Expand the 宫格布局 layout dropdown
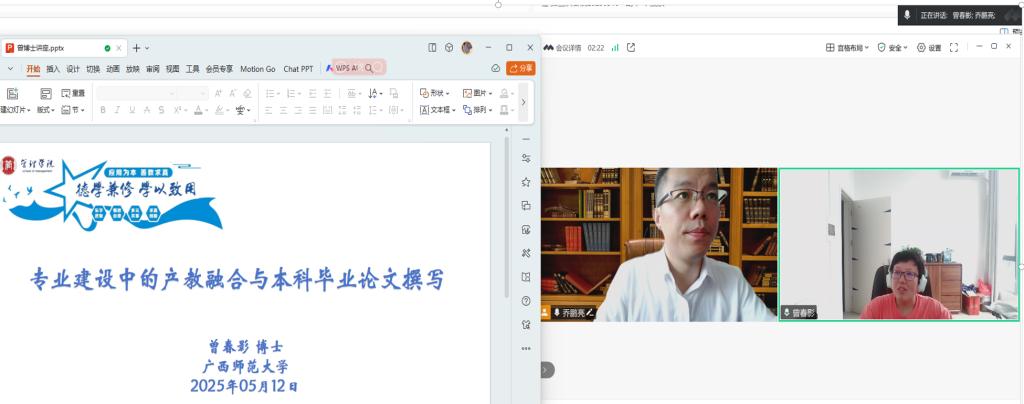 coord(847,47)
